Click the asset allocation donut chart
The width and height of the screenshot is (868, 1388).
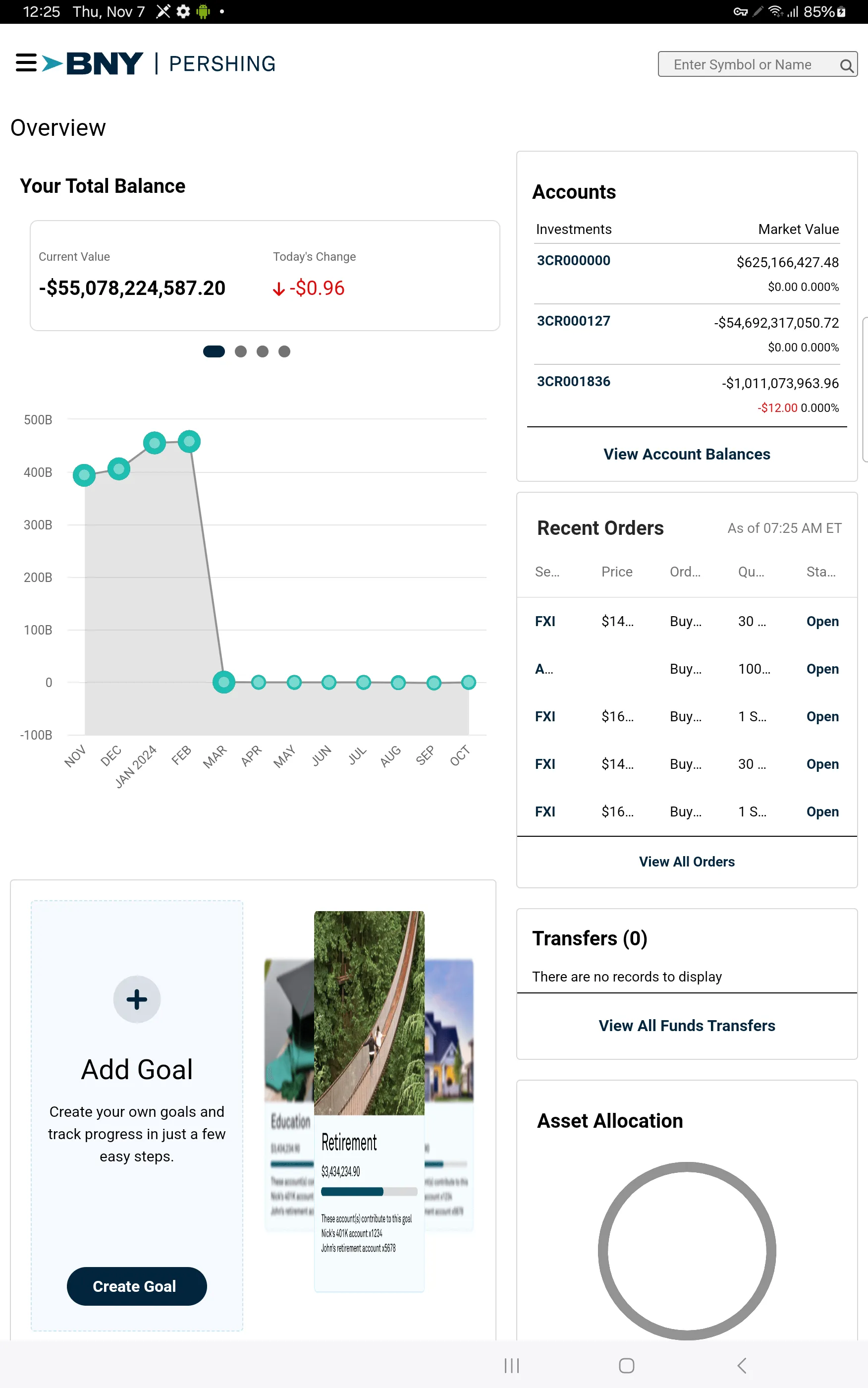[687, 1251]
